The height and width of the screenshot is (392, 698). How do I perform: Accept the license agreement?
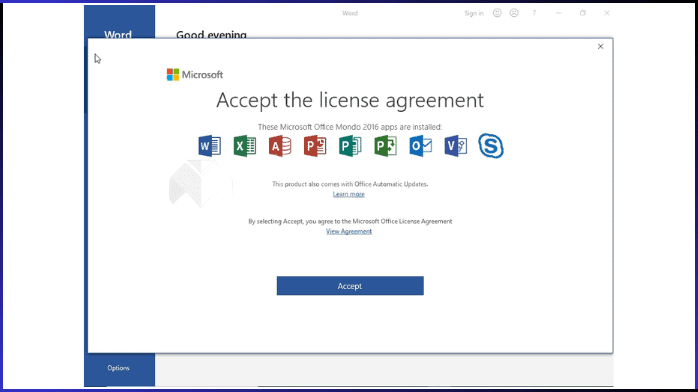(x=350, y=286)
